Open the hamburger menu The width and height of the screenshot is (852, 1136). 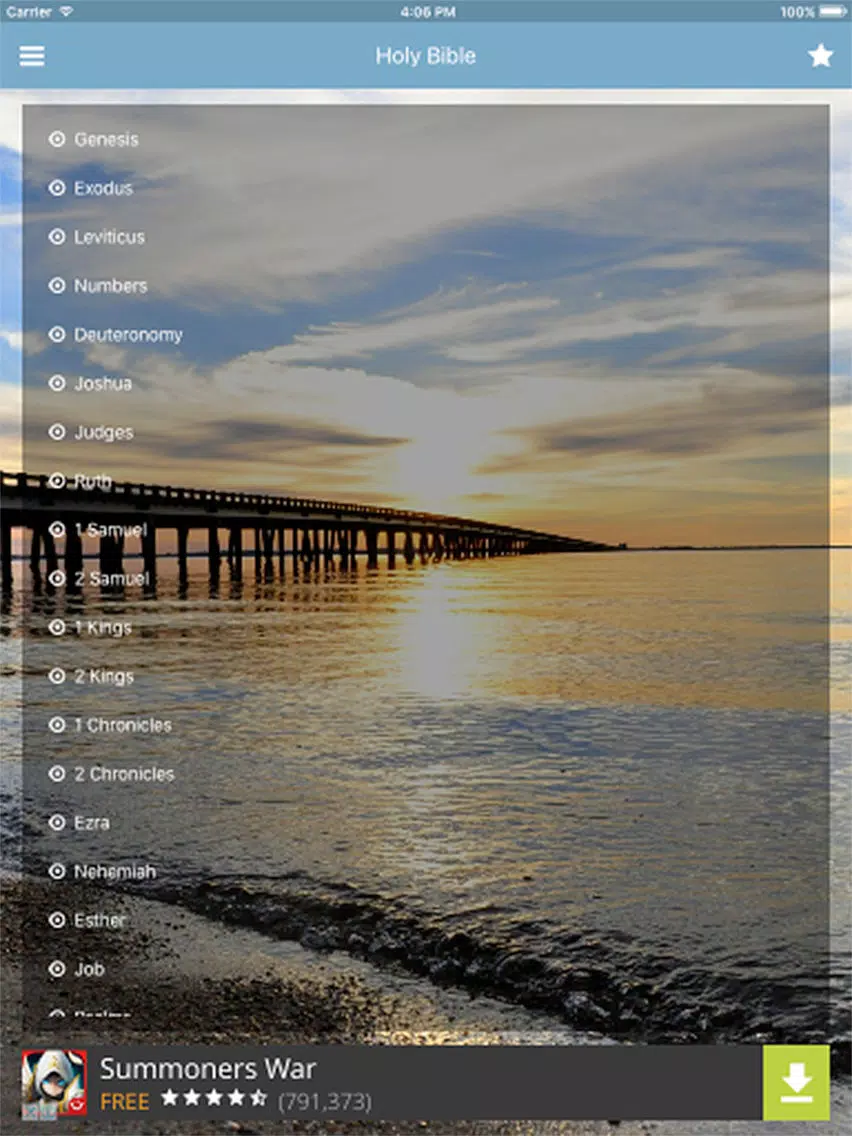pos(32,56)
